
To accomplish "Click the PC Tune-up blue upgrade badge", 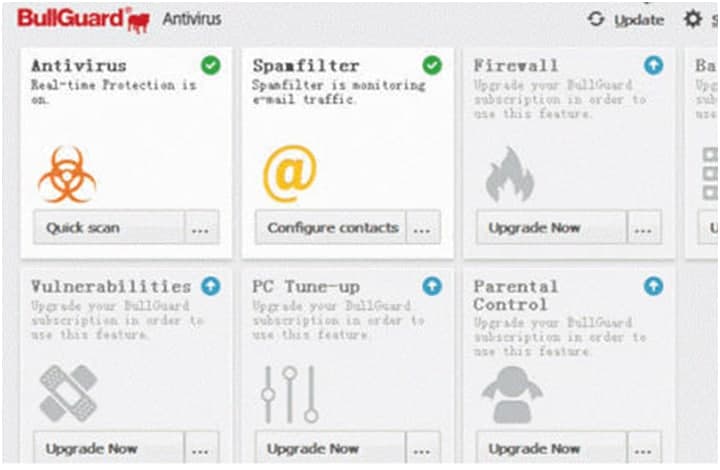I will [432, 286].
